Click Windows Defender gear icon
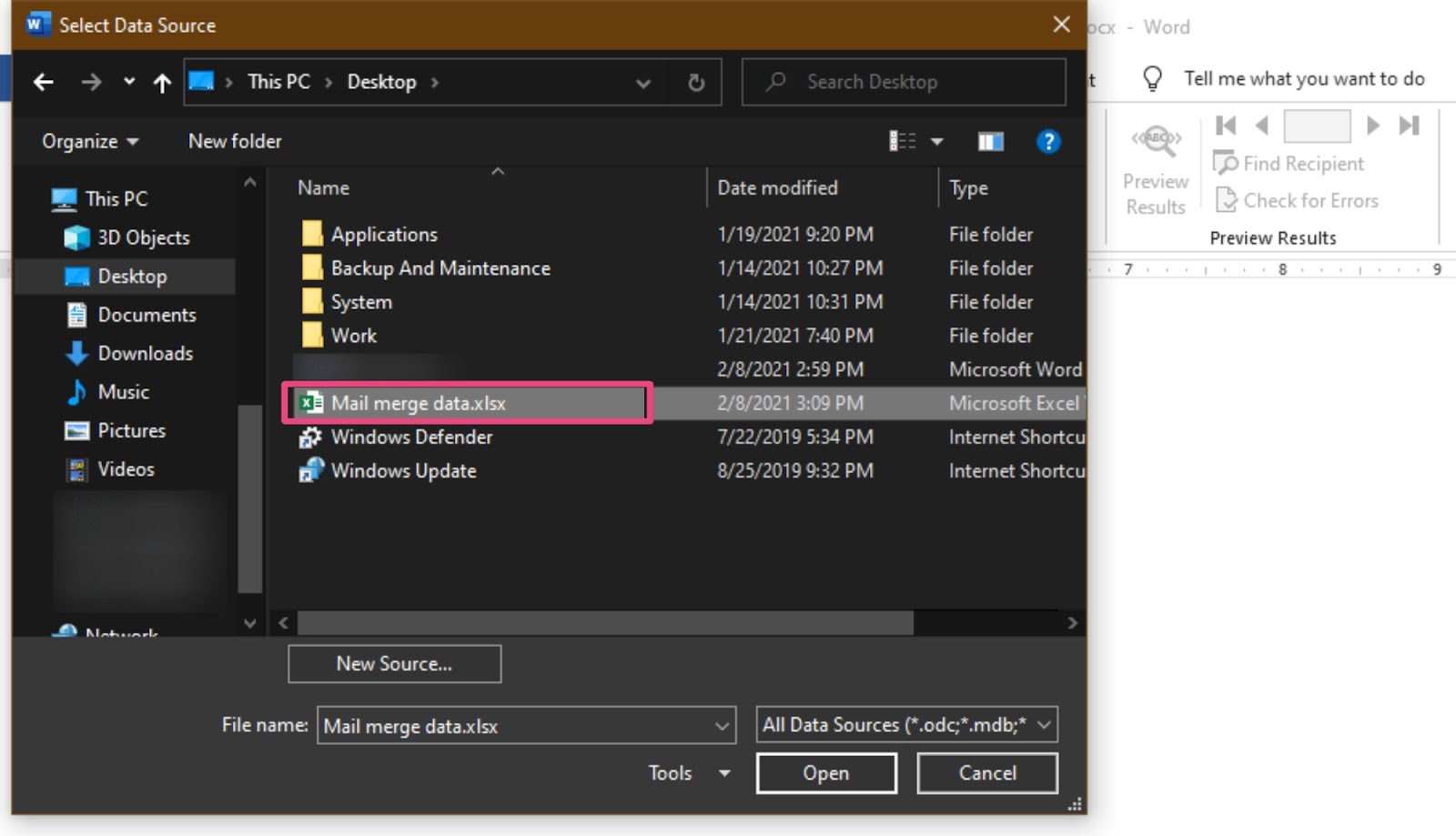Image resolution: width=1456 pixels, height=836 pixels. 311,437
